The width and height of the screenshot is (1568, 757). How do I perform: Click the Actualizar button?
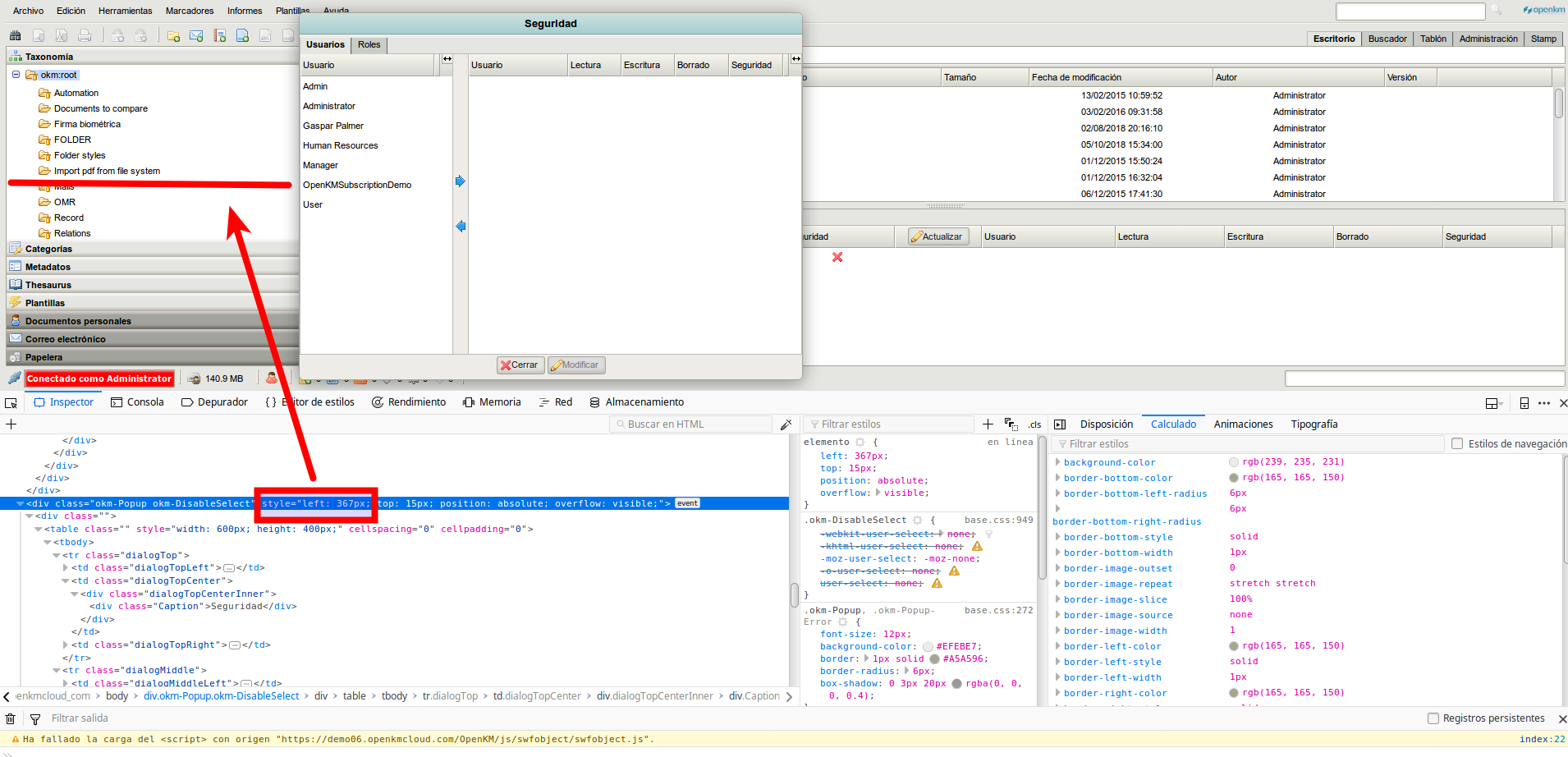click(x=938, y=236)
